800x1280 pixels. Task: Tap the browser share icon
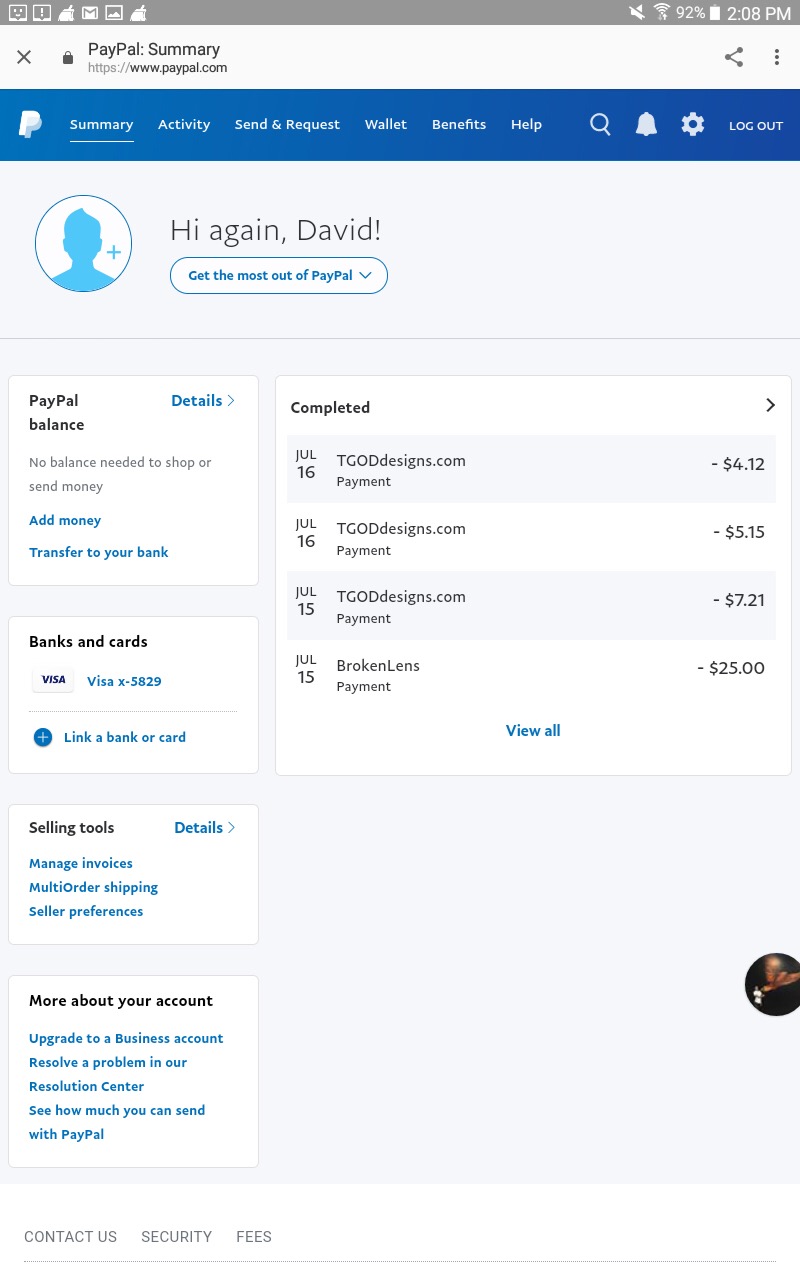point(734,57)
